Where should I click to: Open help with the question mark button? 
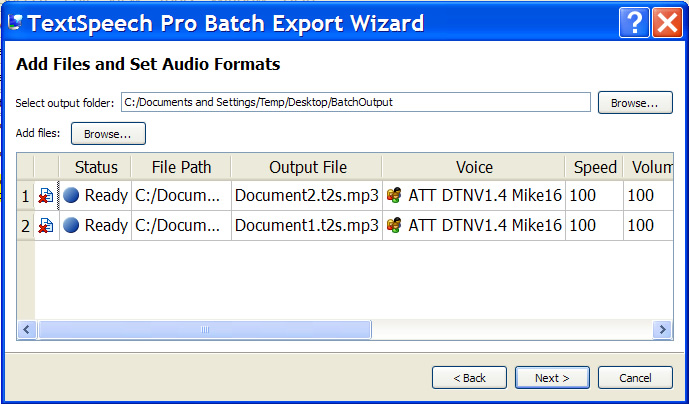[631, 22]
